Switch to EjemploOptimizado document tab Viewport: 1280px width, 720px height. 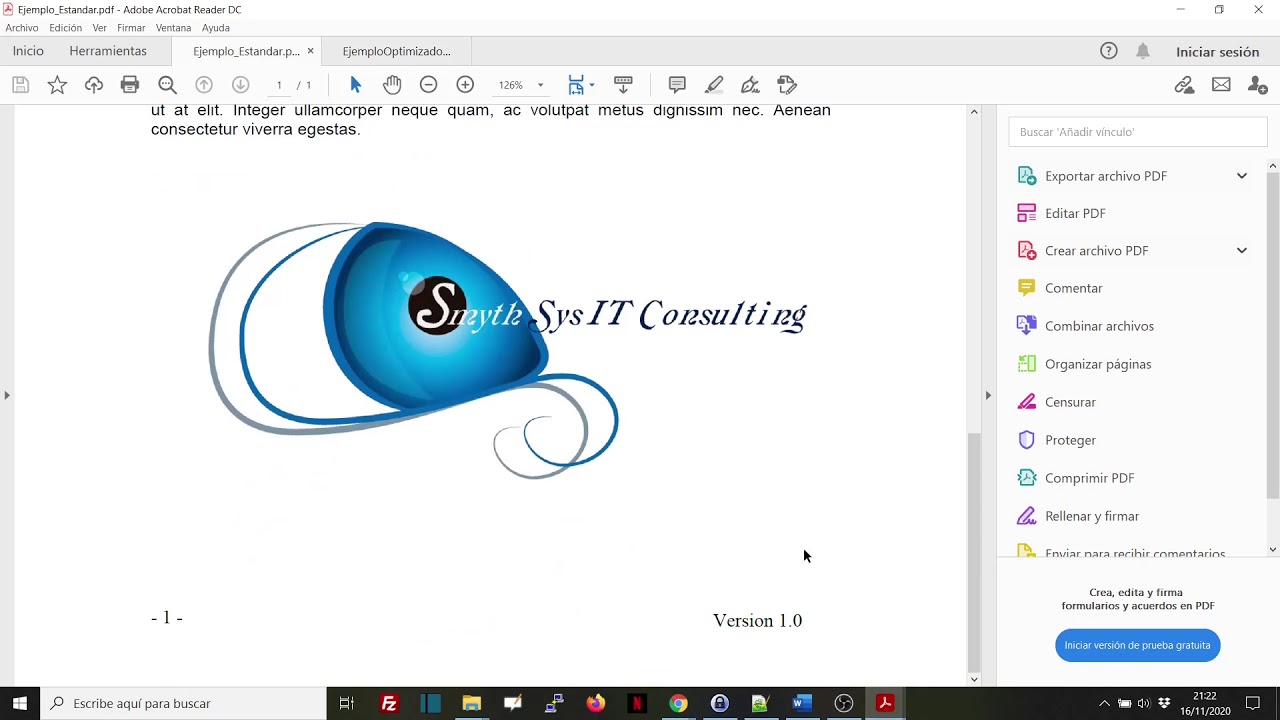click(396, 51)
